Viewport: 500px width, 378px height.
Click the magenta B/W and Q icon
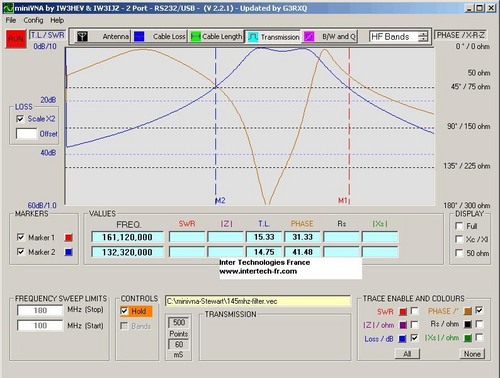[x=309, y=36]
